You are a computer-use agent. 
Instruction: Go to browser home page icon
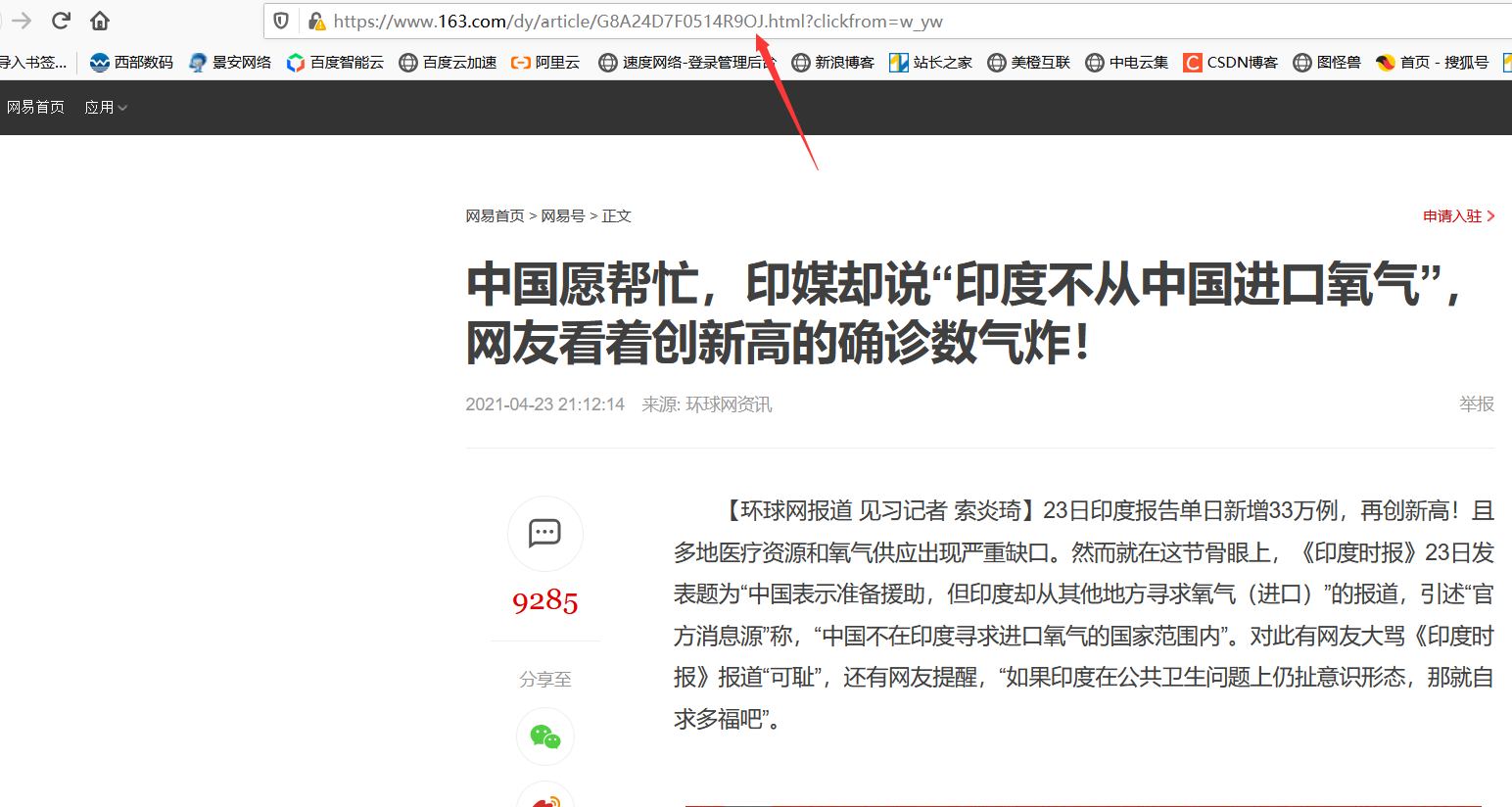point(100,21)
